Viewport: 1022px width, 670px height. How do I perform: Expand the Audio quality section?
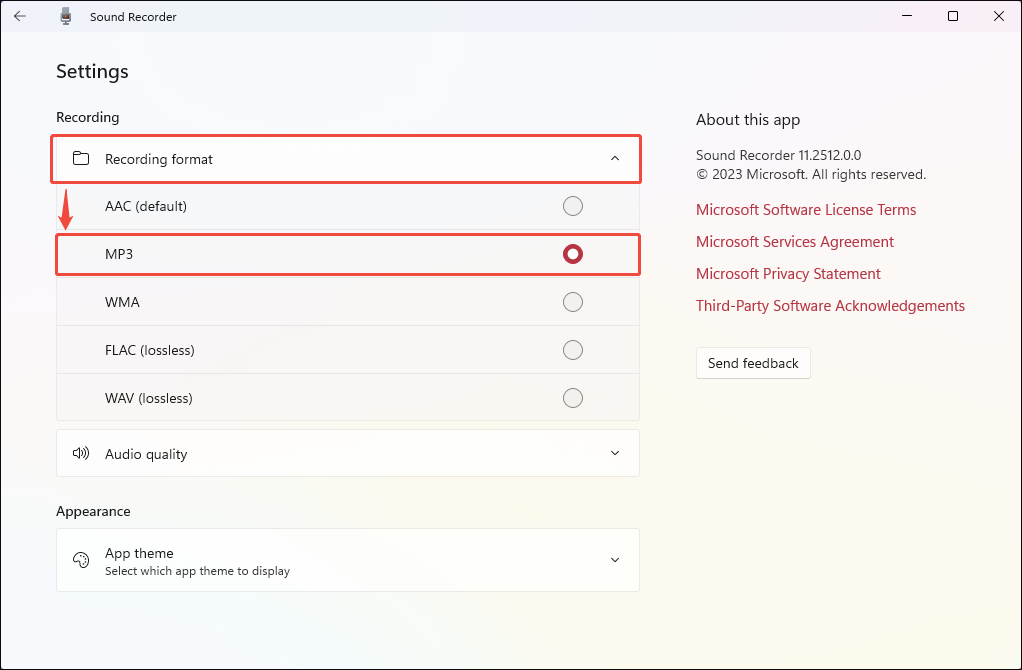pos(615,453)
